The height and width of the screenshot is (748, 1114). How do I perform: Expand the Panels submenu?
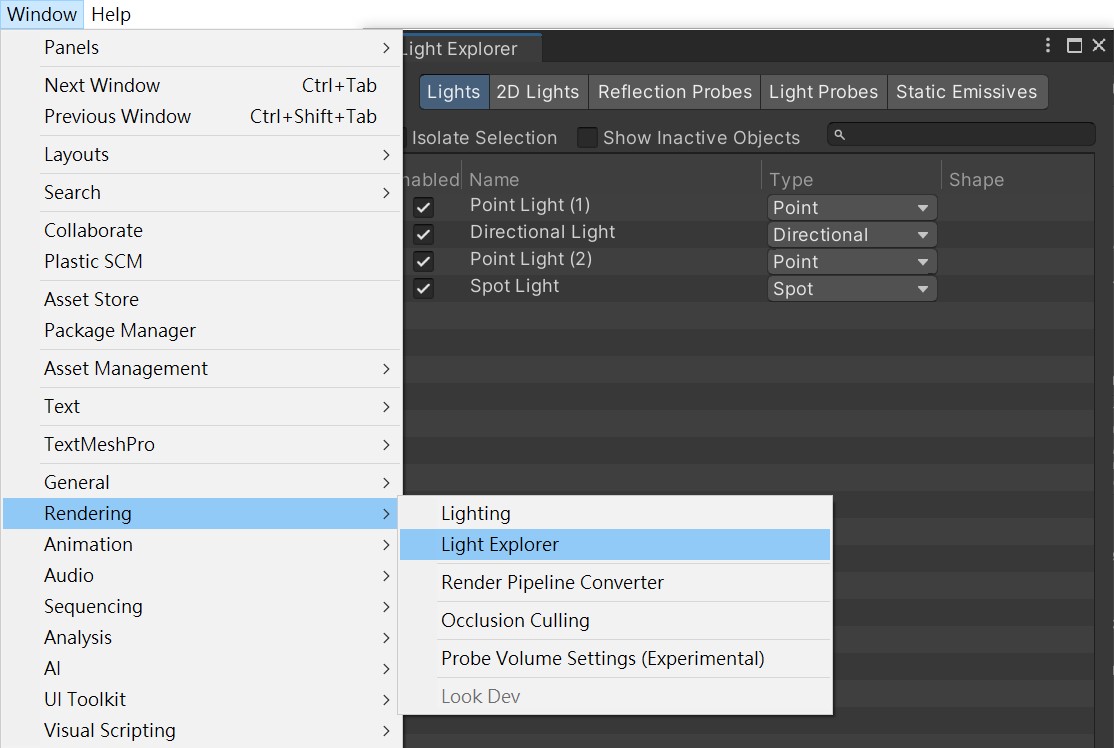pos(386,47)
